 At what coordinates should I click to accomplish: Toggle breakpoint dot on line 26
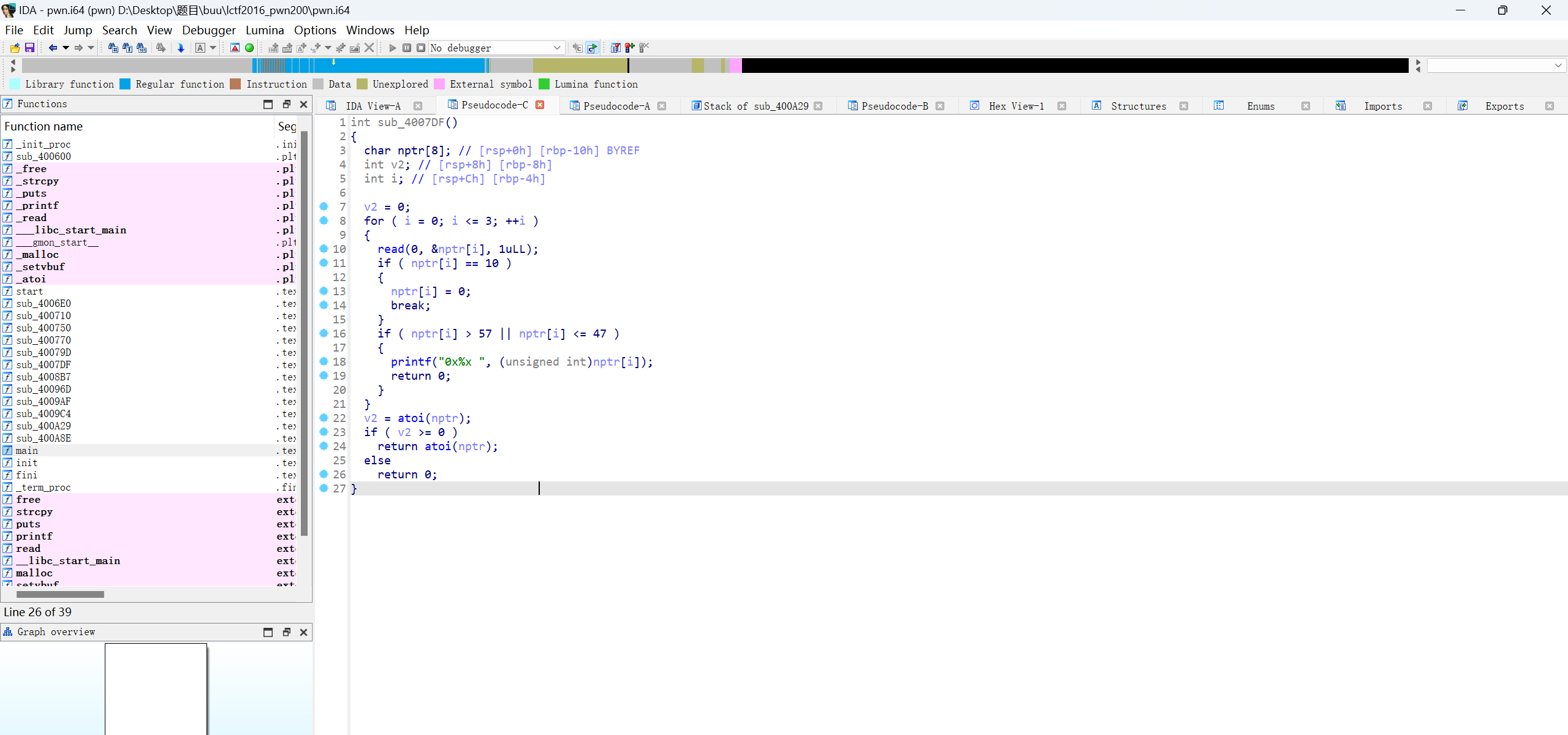pos(324,474)
